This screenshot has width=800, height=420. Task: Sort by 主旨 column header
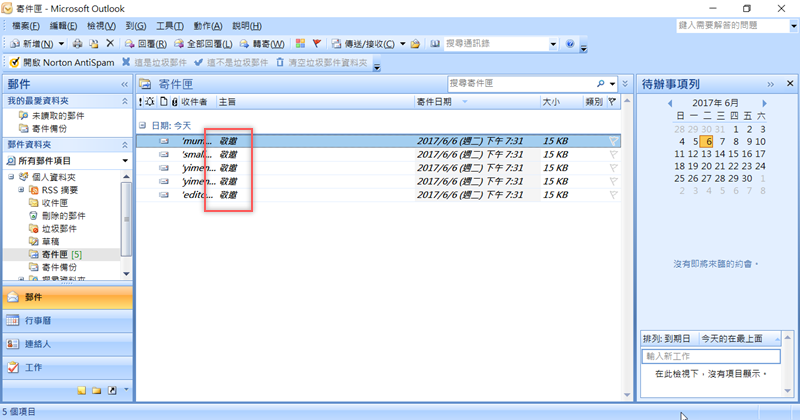[315, 102]
